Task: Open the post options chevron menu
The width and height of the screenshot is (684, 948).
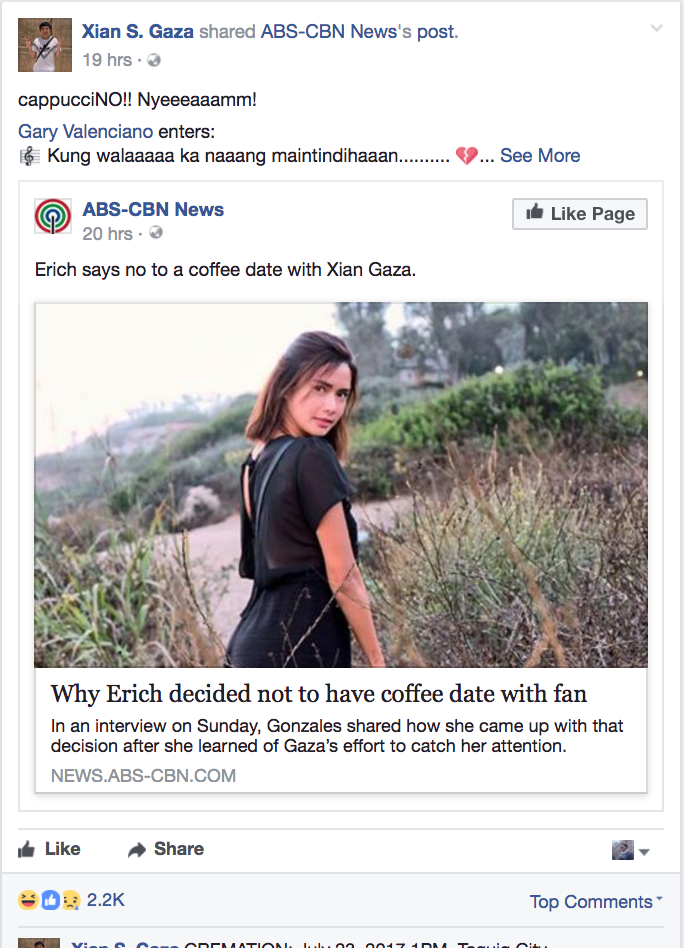Action: (x=656, y=28)
